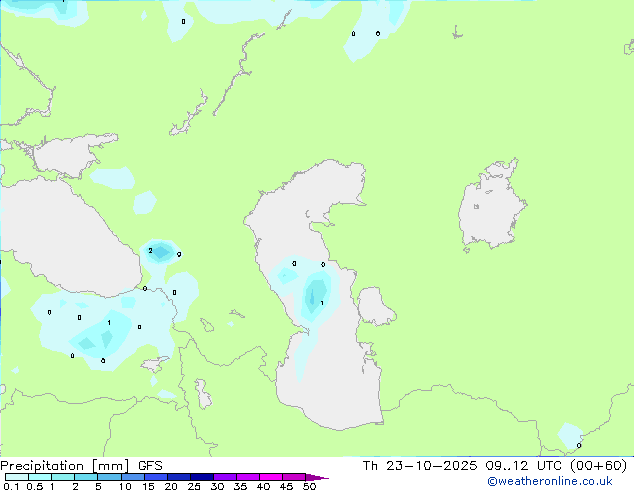This screenshot has height=490, width=634.
Task: Pick the 35–40 mm legend color swatch
Action: click(x=248, y=477)
